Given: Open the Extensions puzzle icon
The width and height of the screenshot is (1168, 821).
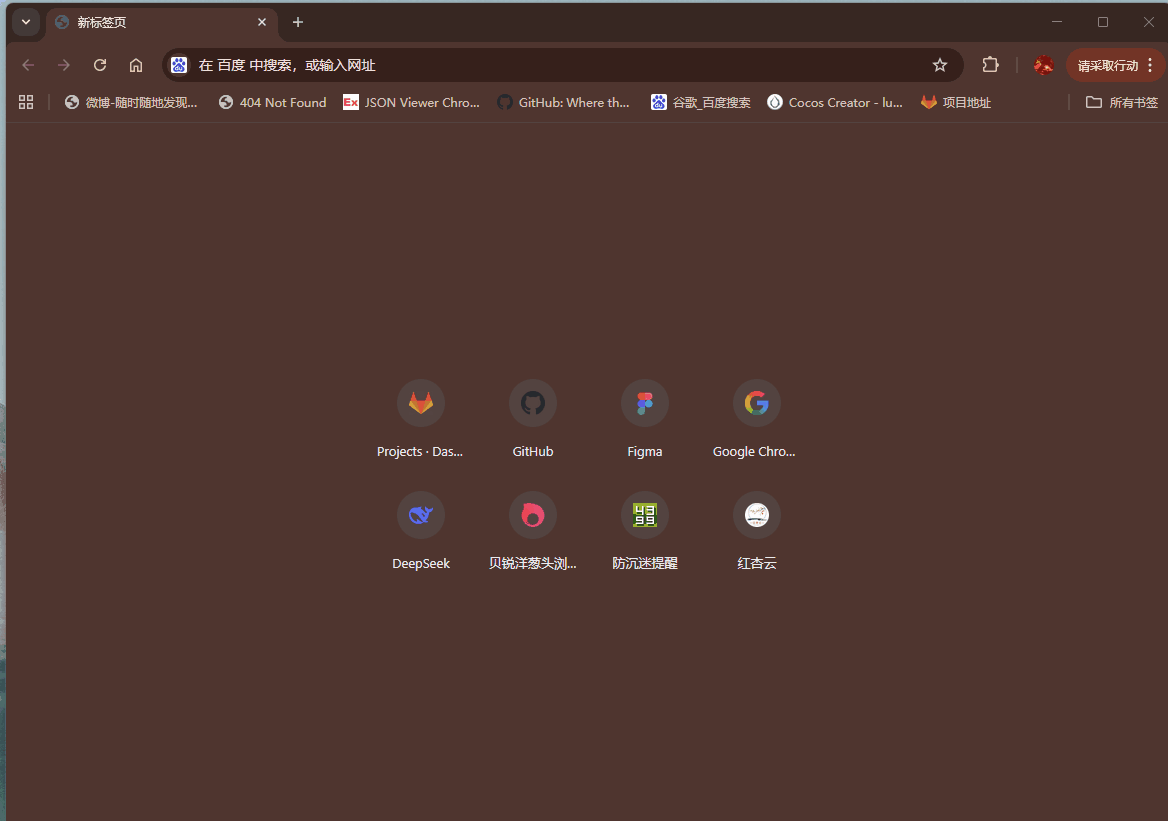Looking at the screenshot, I should coord(990,66).
